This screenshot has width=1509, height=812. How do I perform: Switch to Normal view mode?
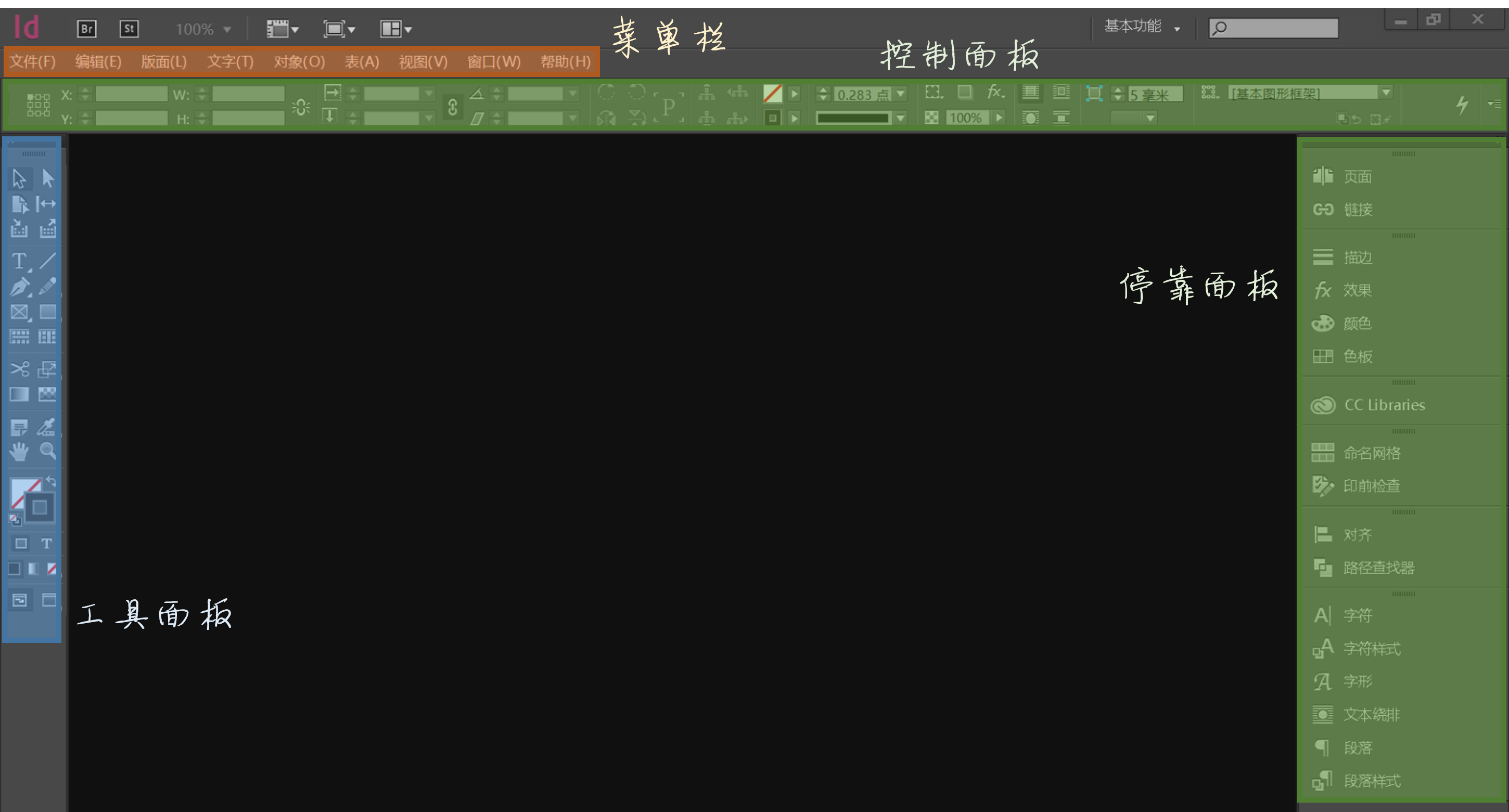(19, 600)
